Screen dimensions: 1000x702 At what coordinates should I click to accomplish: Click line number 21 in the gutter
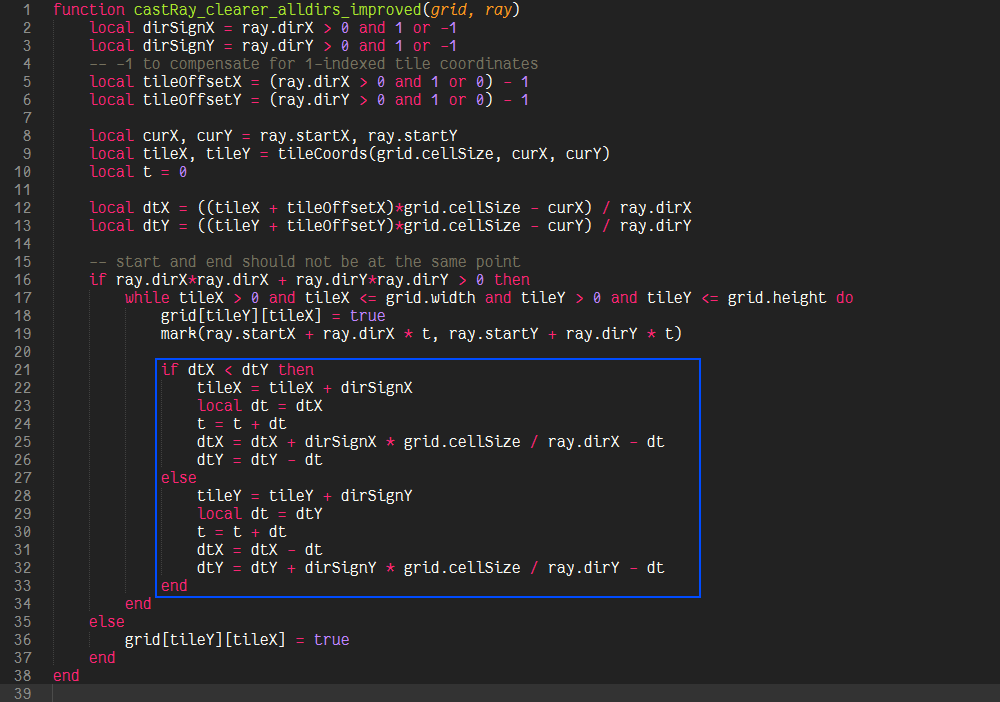pos(23,370)
